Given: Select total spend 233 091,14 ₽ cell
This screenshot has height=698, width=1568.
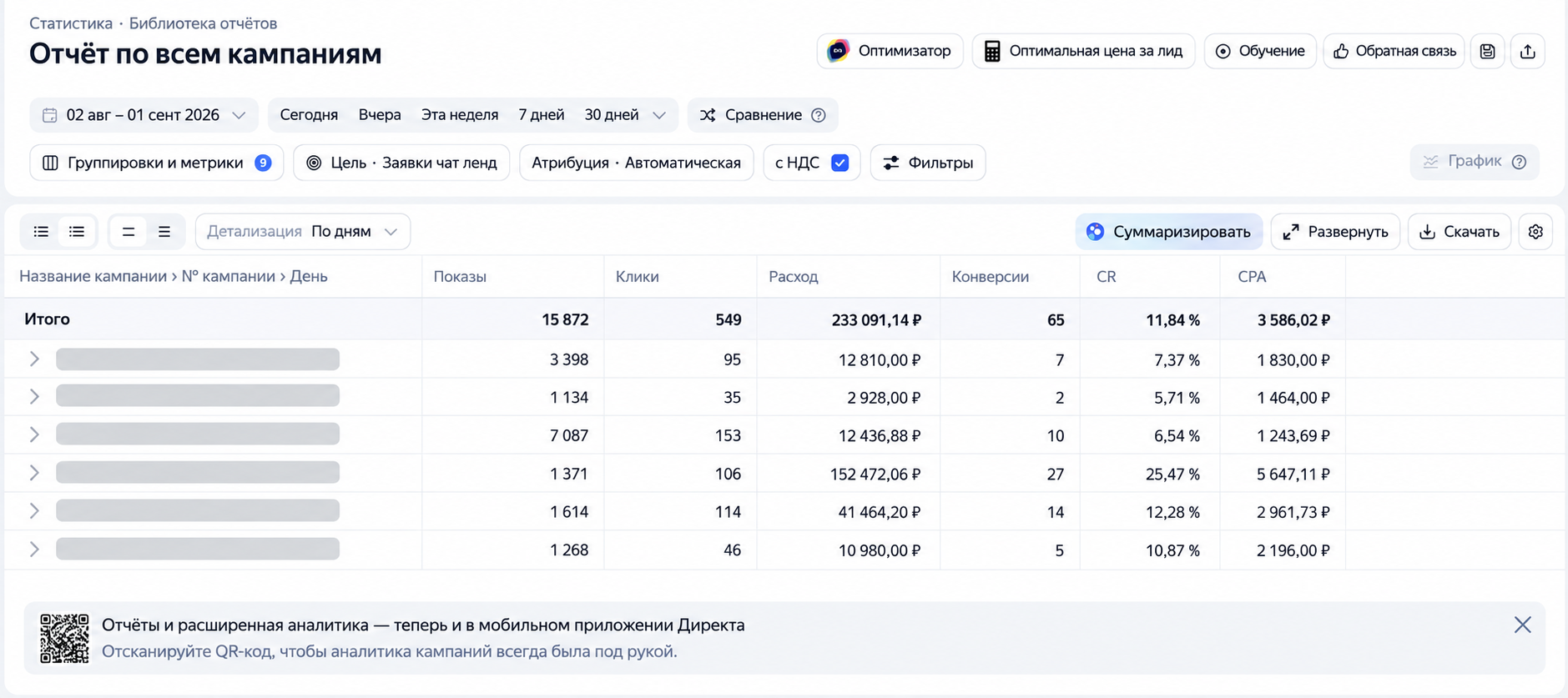Looking at the screenshot, I should [x=876, y=319].
